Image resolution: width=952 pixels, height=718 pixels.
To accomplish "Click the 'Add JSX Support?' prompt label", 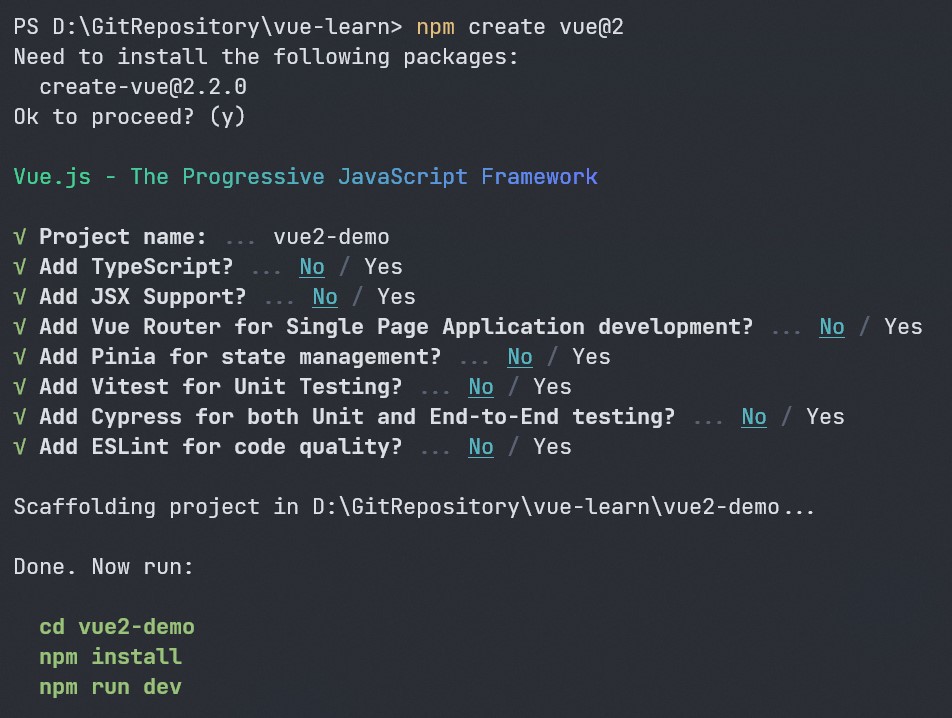I will point(143,297).
